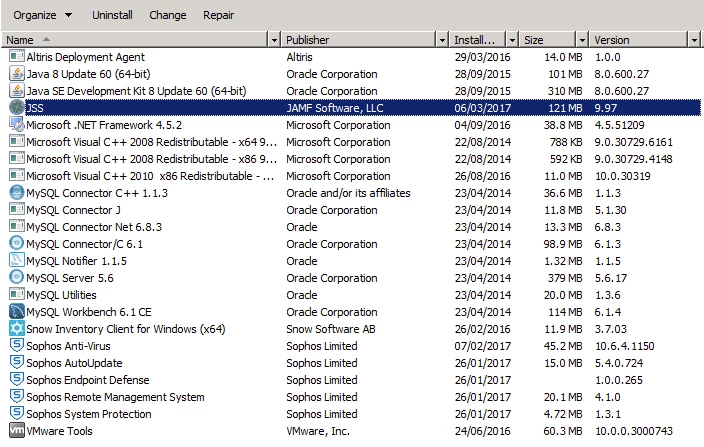The image size is (704, 447).
Task: Select Java 8 Update 60 (64-bit)
Action: coord(88,74)
